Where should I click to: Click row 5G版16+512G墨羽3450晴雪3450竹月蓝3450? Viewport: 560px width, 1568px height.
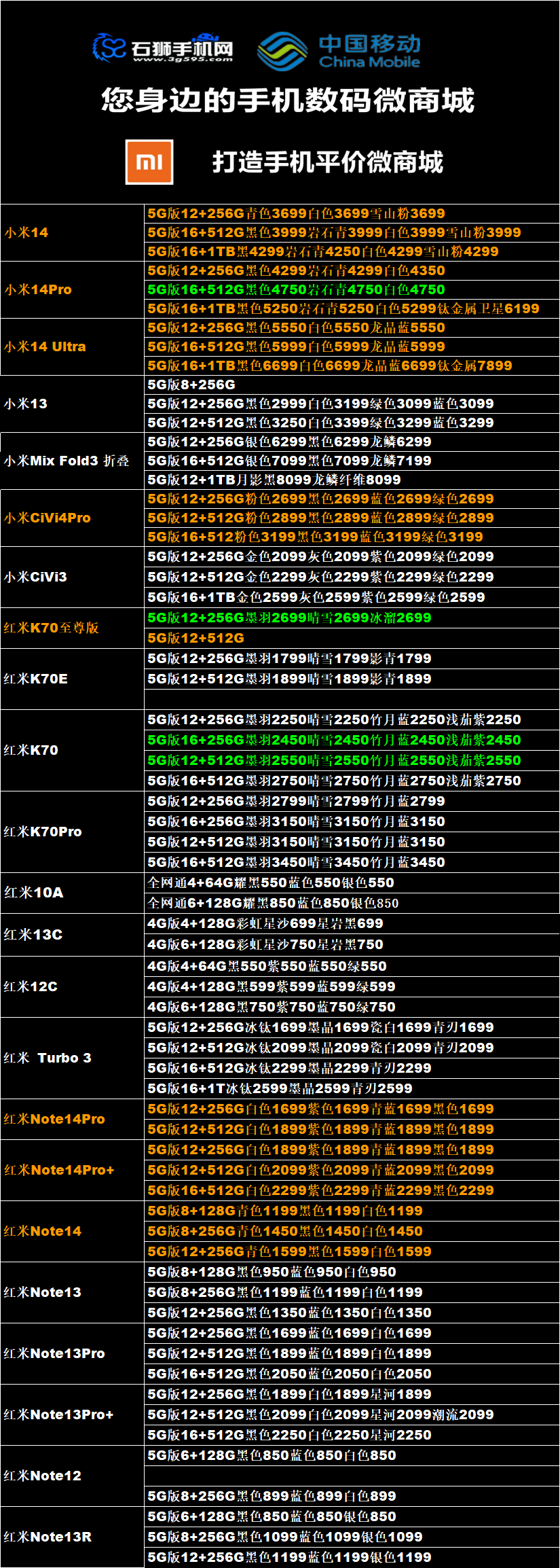352,862
